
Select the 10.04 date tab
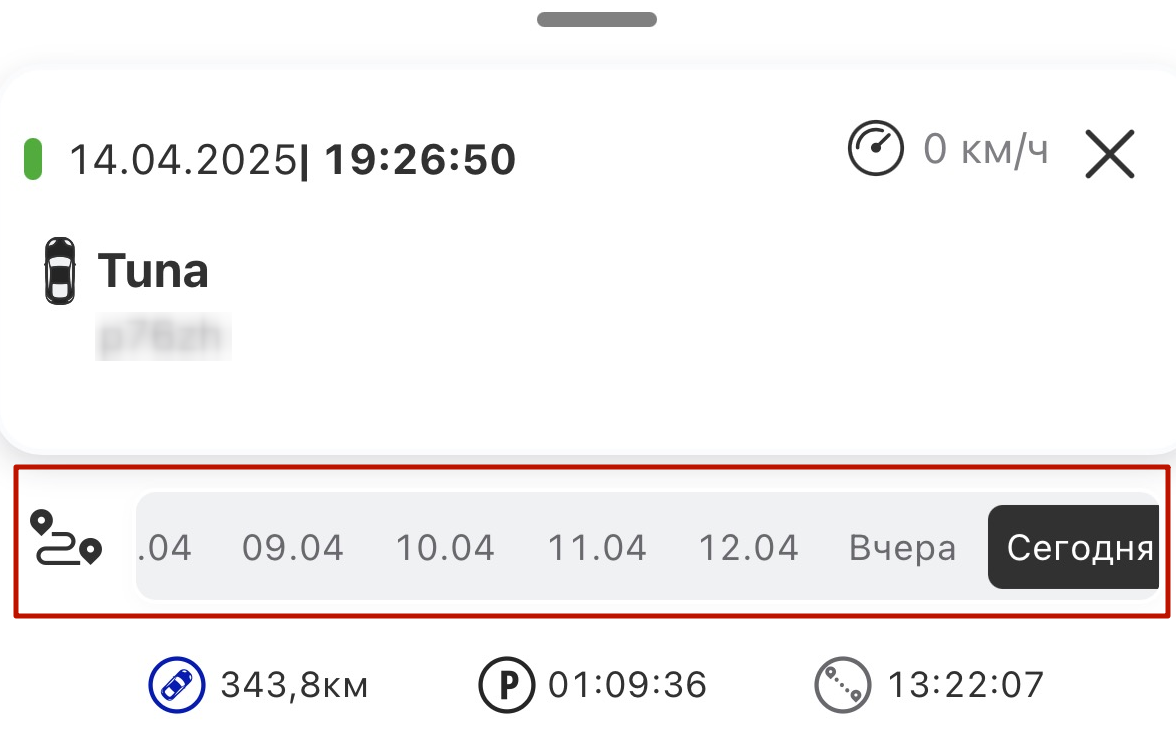445,548
